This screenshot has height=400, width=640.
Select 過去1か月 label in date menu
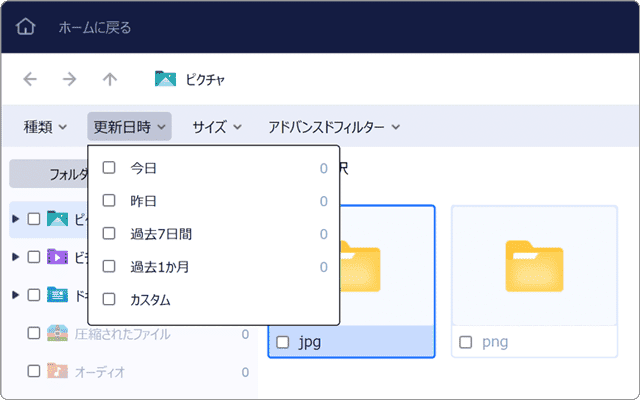(160, 267)
